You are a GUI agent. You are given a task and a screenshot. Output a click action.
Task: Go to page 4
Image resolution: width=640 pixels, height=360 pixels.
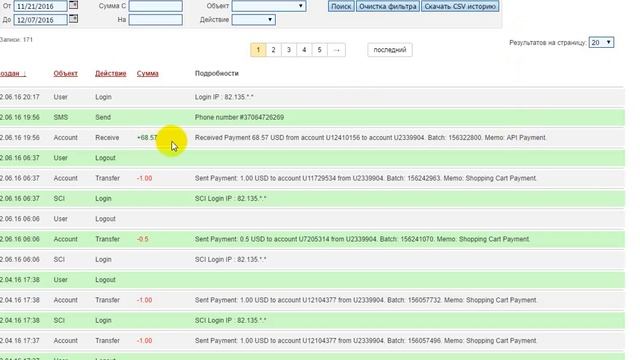tap(304, 50)
